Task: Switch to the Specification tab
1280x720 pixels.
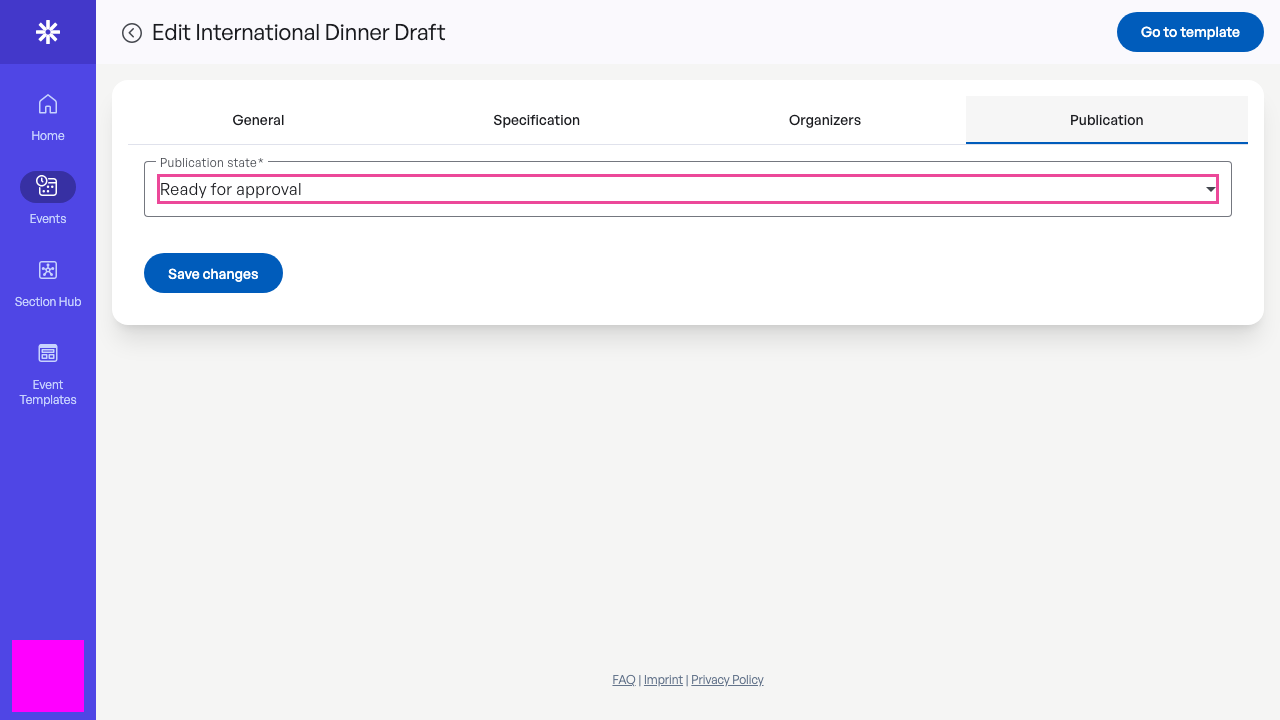Action: tap(536, 120)
